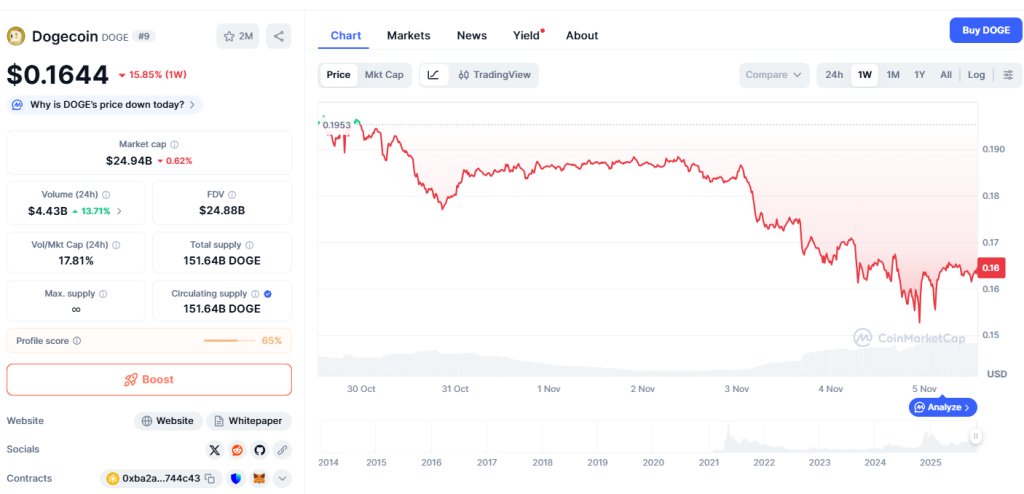Switch chart range to 24h
1024x494 pixels.
pos(834,75)
